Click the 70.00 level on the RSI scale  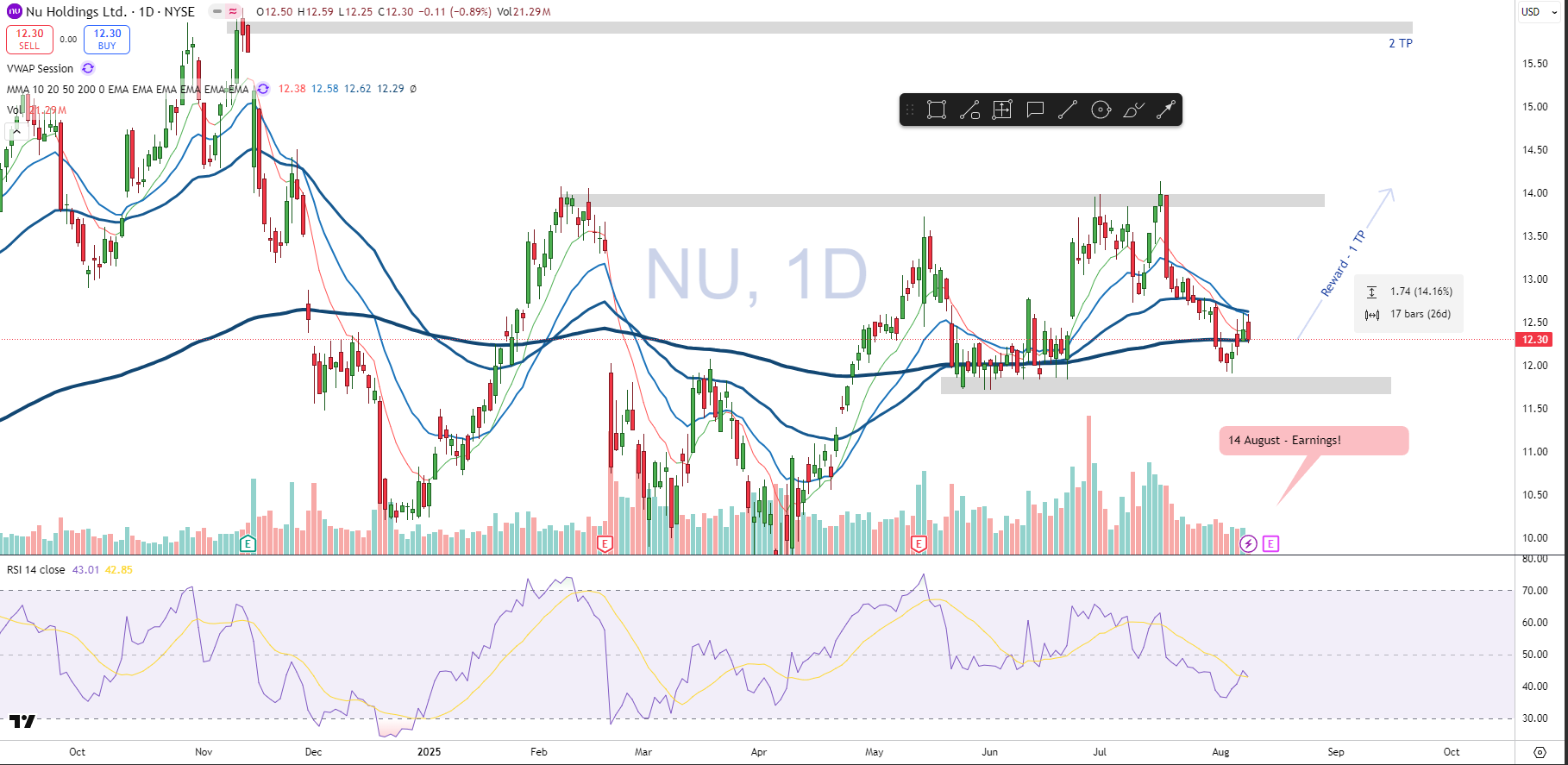coord(1535,591)
